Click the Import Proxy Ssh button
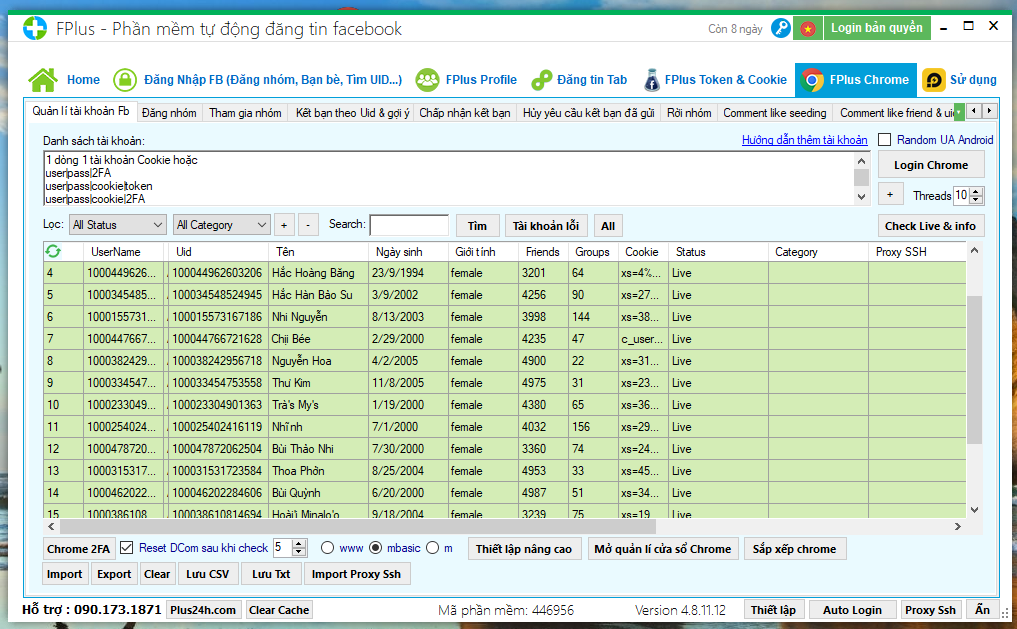Image resolution: width=1017 pixels, height=629 pixels. coord(356,574)
